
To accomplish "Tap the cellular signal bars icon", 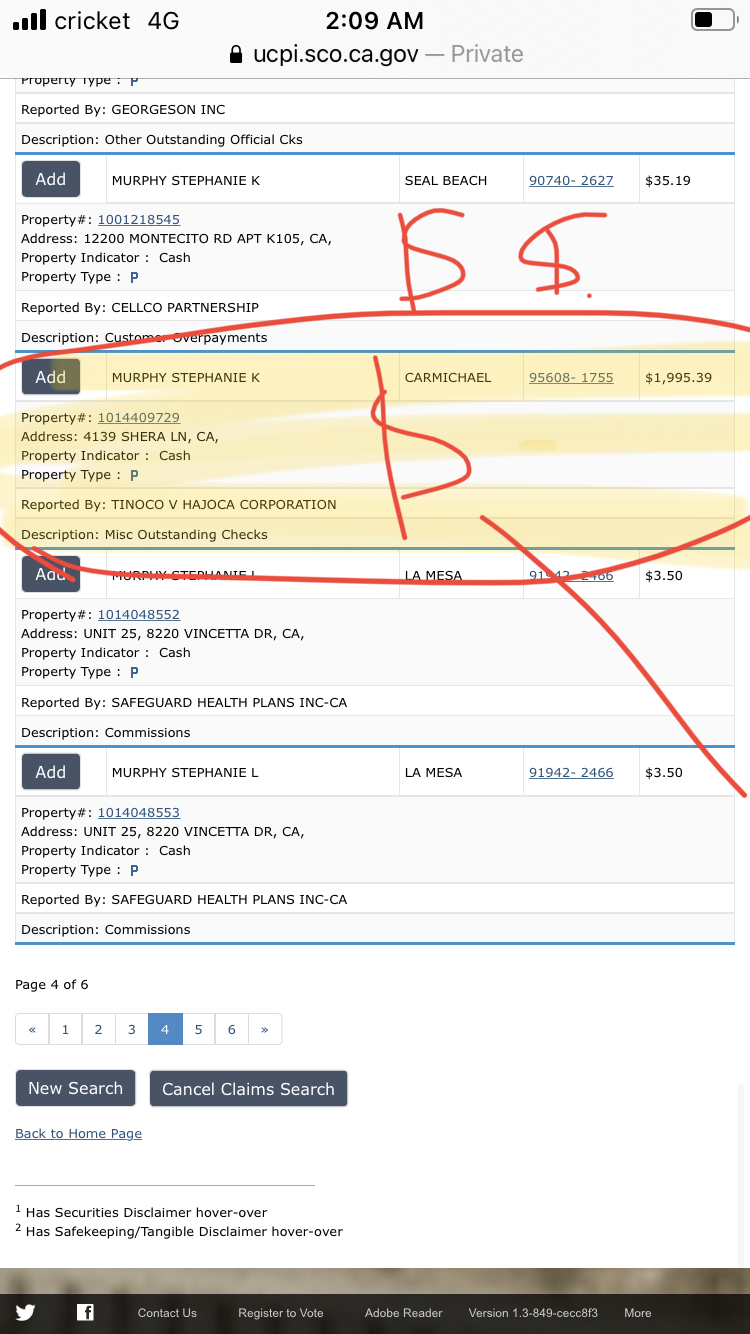I will click(30, 20).
